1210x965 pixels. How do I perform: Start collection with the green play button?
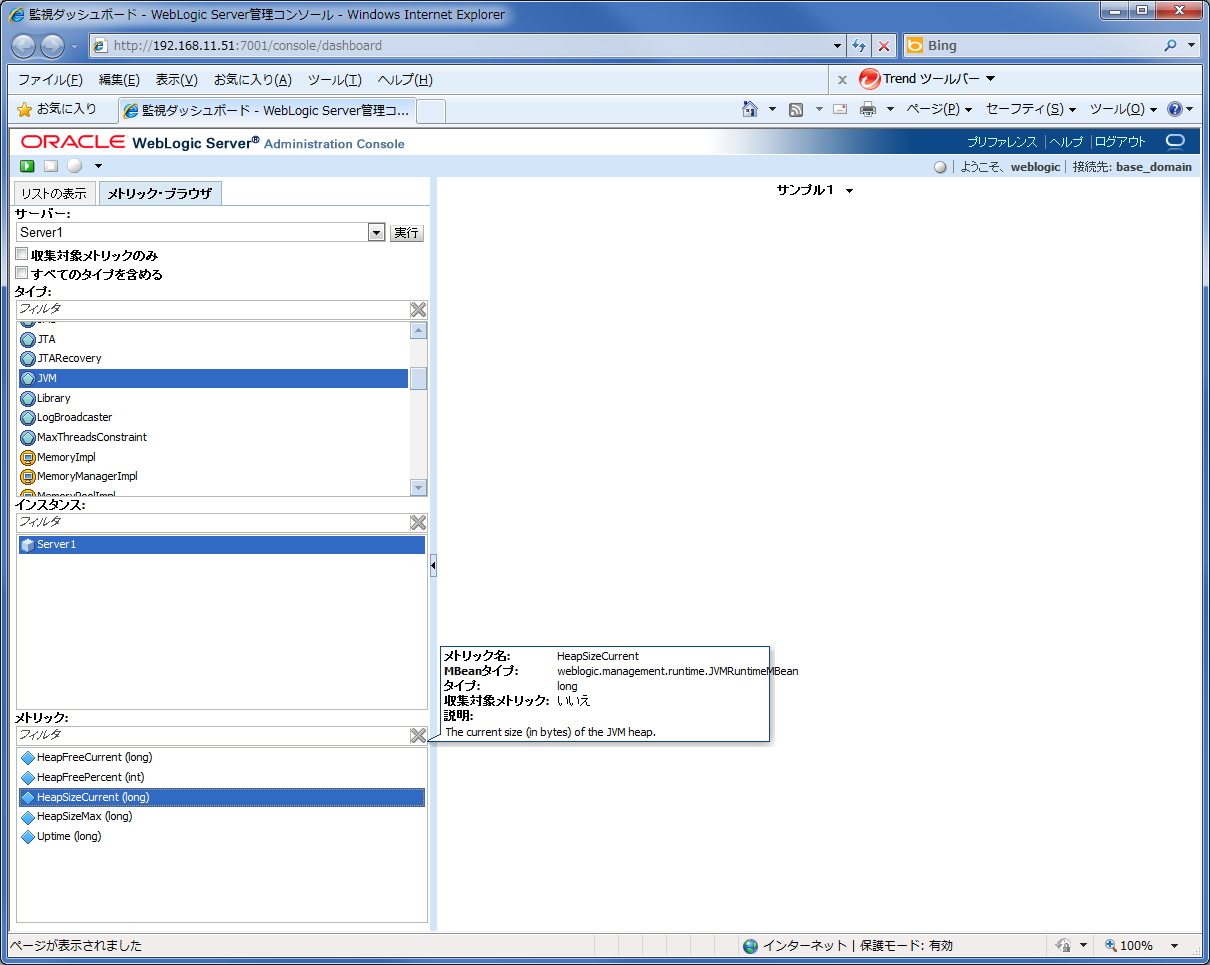[x=28, y=166]
